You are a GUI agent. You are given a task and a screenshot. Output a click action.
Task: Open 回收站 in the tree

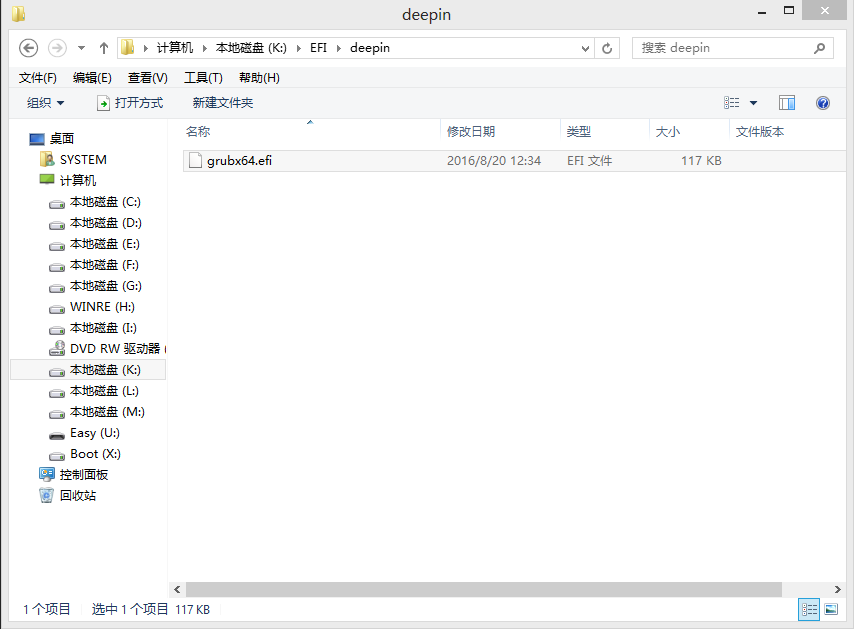pyautogui.click(x=68, y=496)
